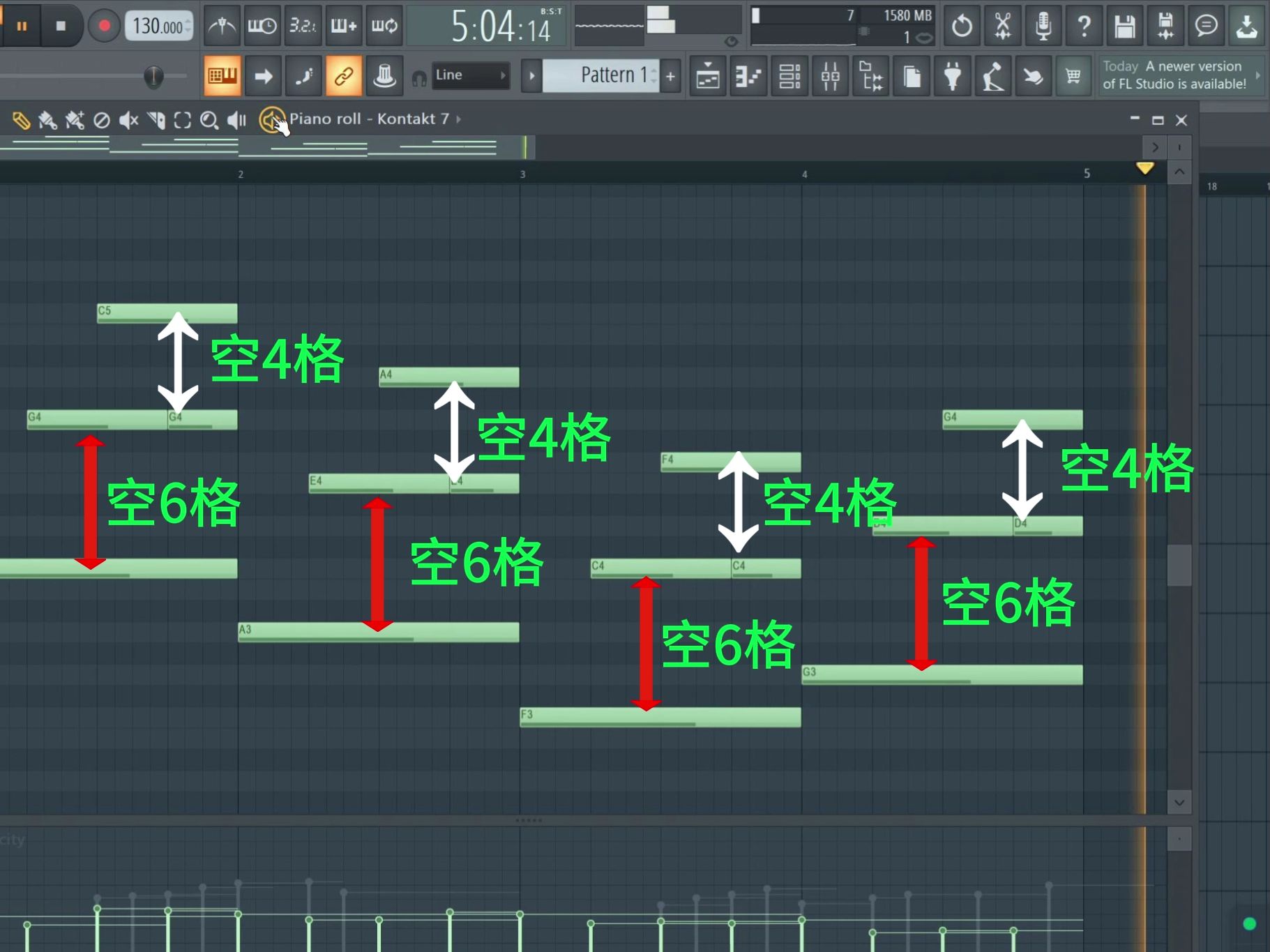
Task: Arm the record button
Action: coord(104,26)
